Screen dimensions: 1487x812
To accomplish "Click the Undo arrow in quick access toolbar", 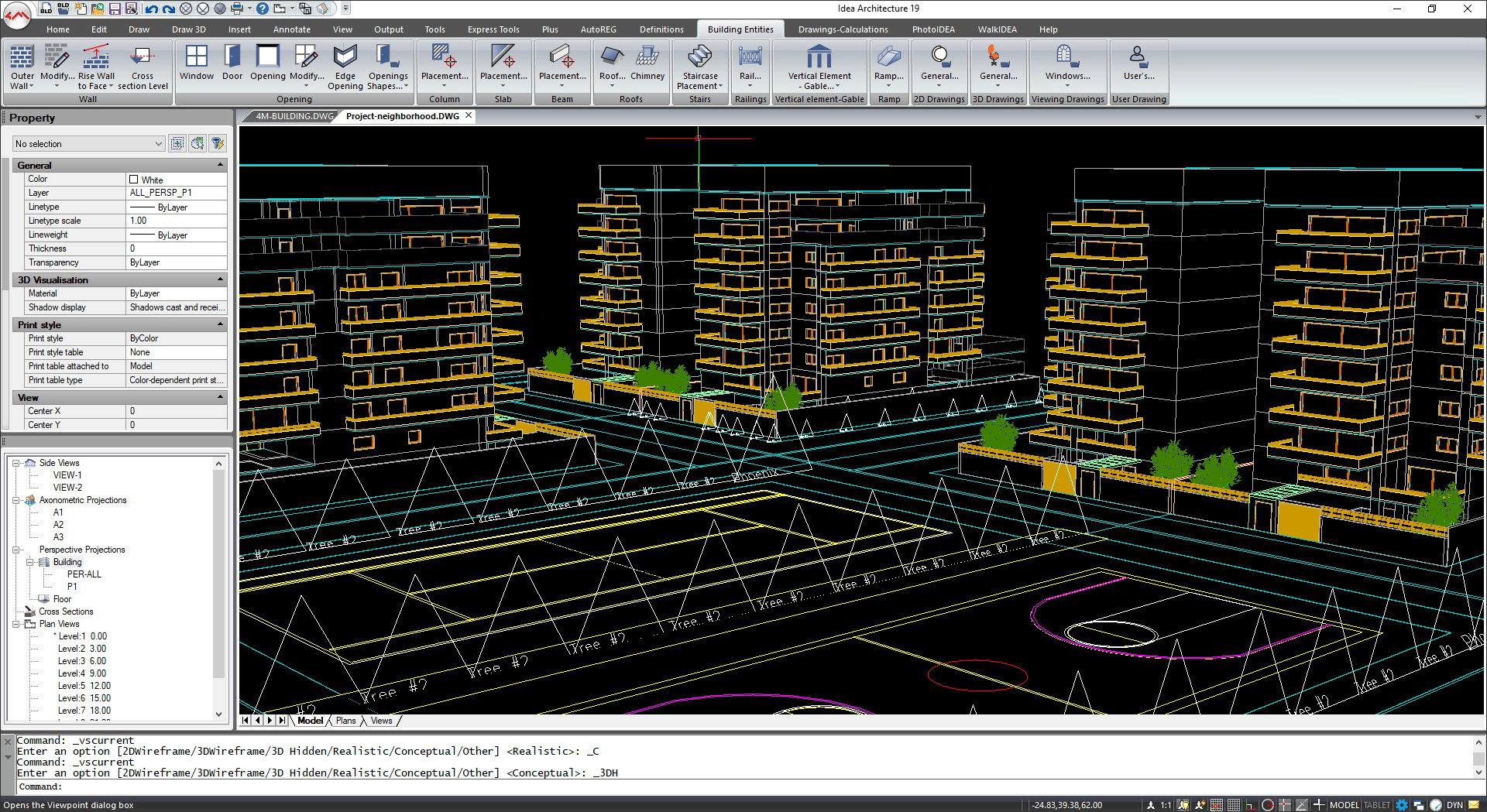I will pyautogui.click(x=151, y=9).
